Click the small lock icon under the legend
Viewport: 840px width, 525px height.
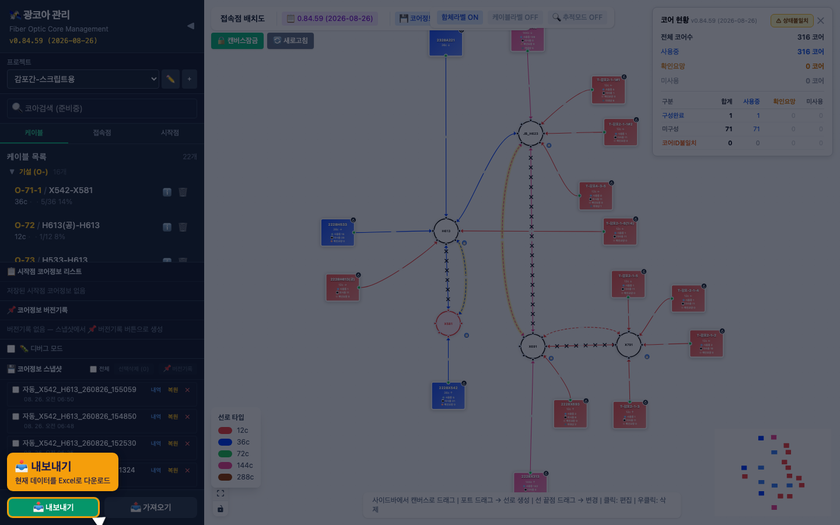(x=221, y=508)
